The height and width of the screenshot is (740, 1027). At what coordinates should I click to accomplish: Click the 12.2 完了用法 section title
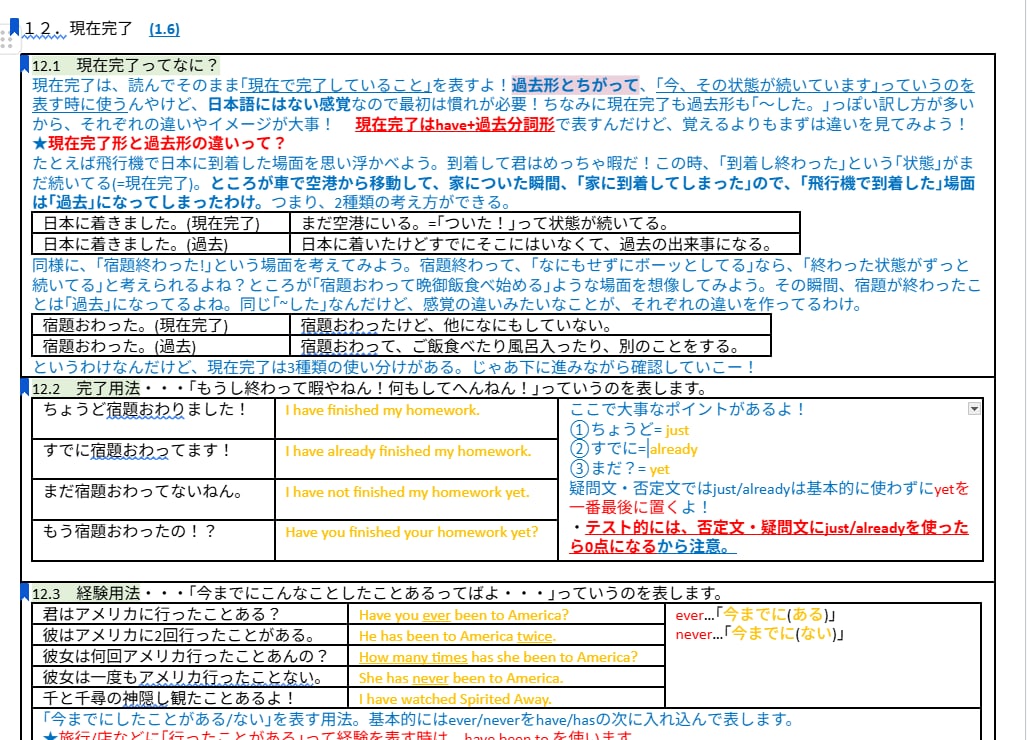tap(86, 388)
